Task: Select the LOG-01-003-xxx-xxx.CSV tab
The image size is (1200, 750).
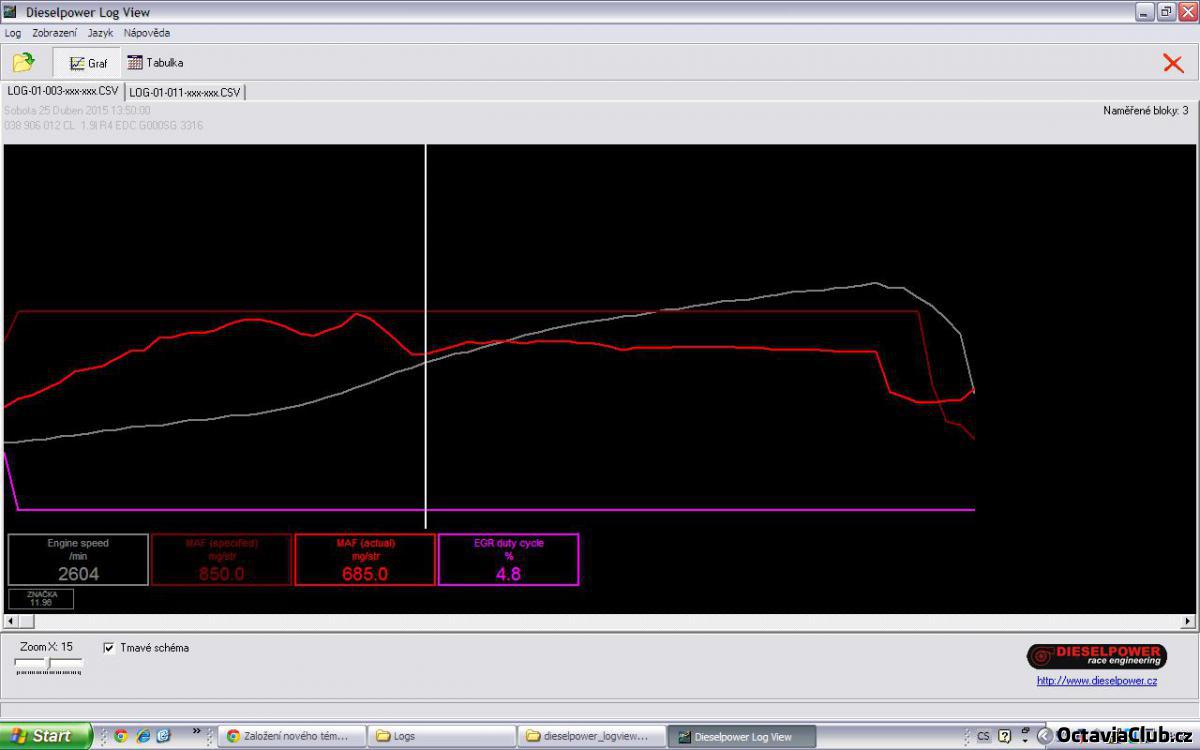Action: tap(63, 92)
